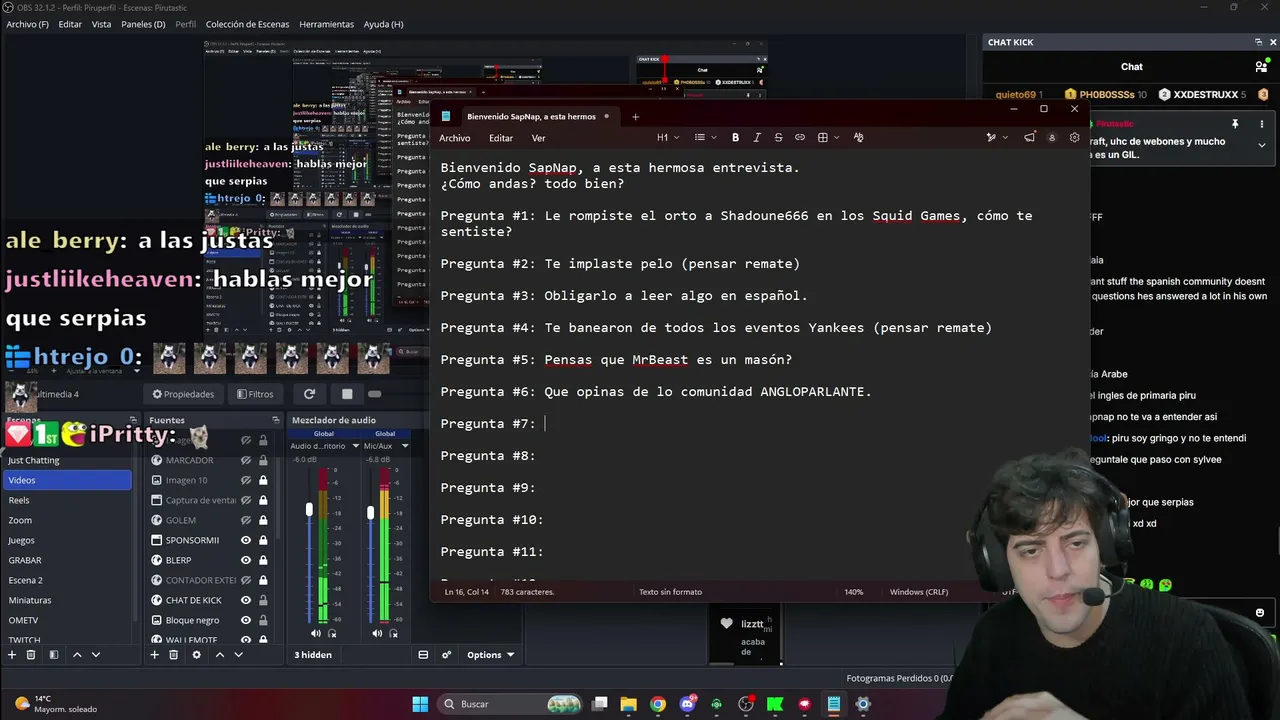Toggle bold formatting in Notepad

[735, 137]
